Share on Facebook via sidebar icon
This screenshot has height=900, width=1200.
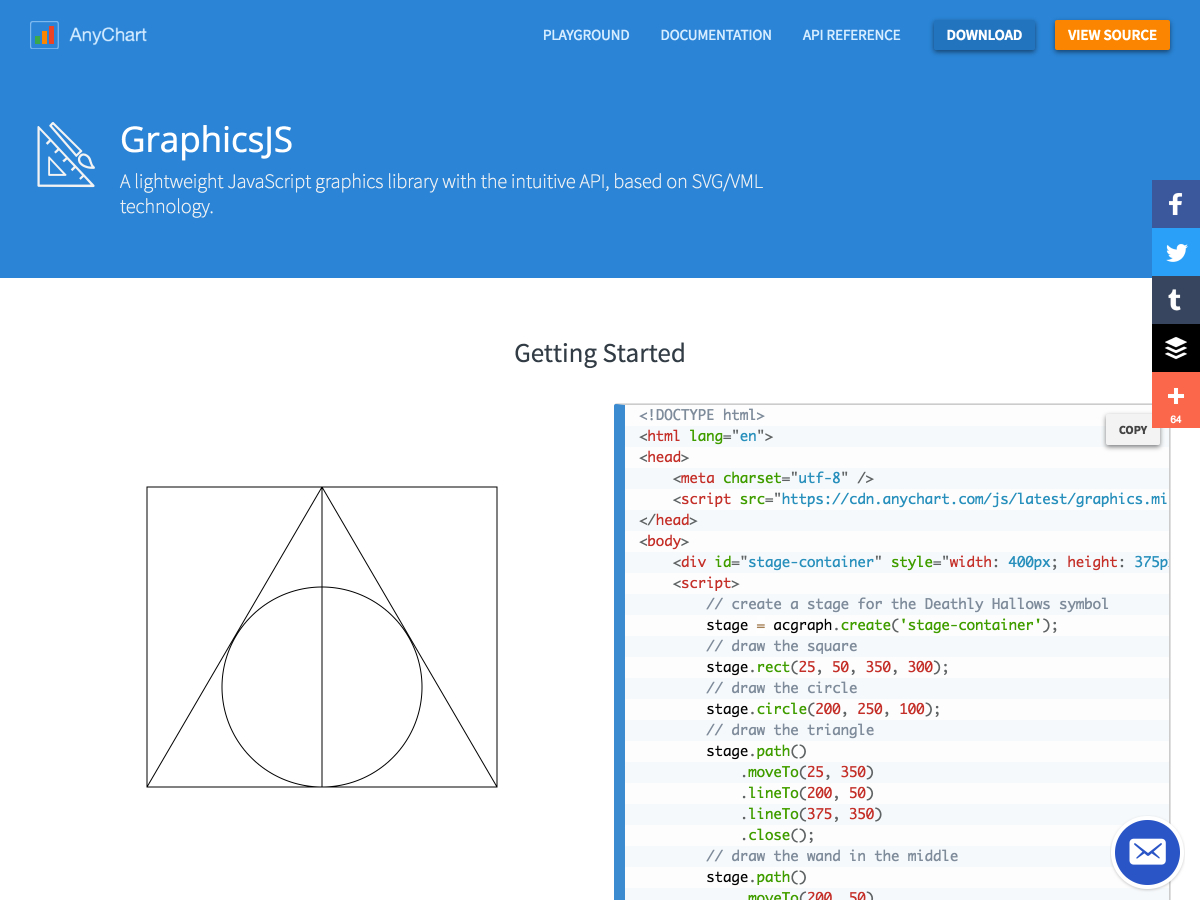coord(1176,204)
